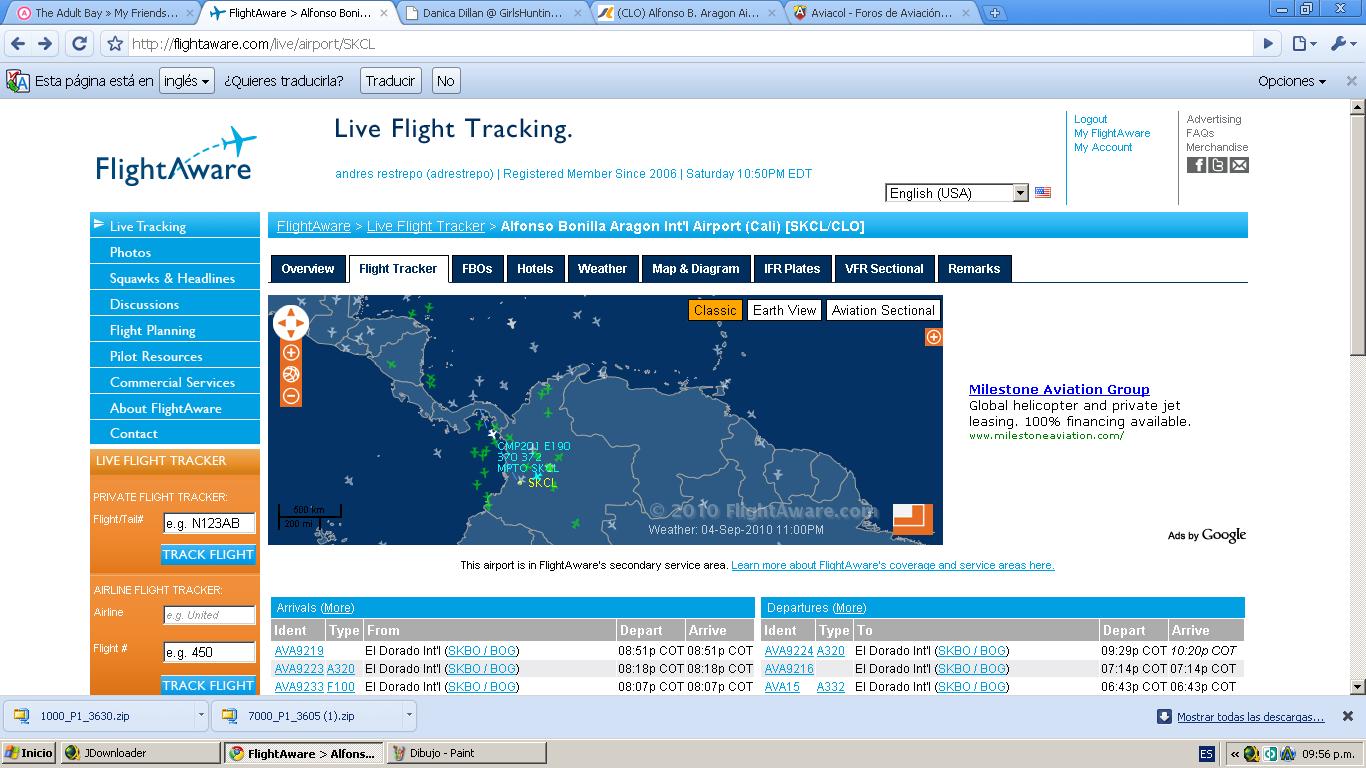
Task: Switch map to Aviation Sectional view
Action: pyautogui.click(x=883, y=310)
